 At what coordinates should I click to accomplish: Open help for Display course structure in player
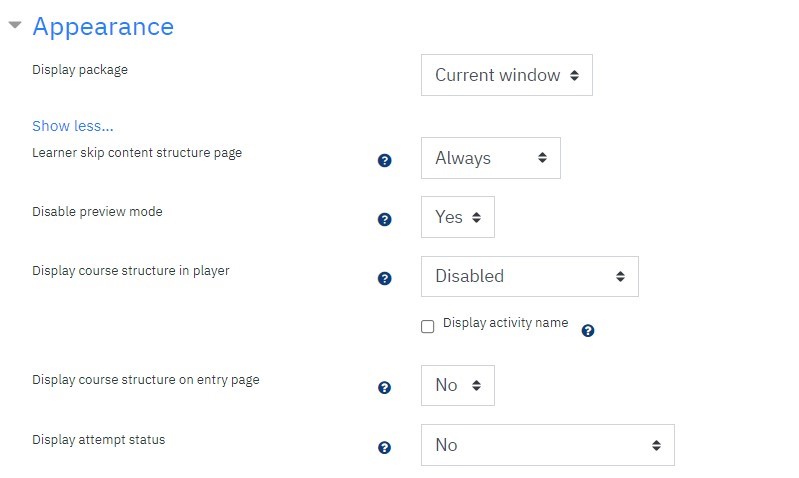pos(385,279)
